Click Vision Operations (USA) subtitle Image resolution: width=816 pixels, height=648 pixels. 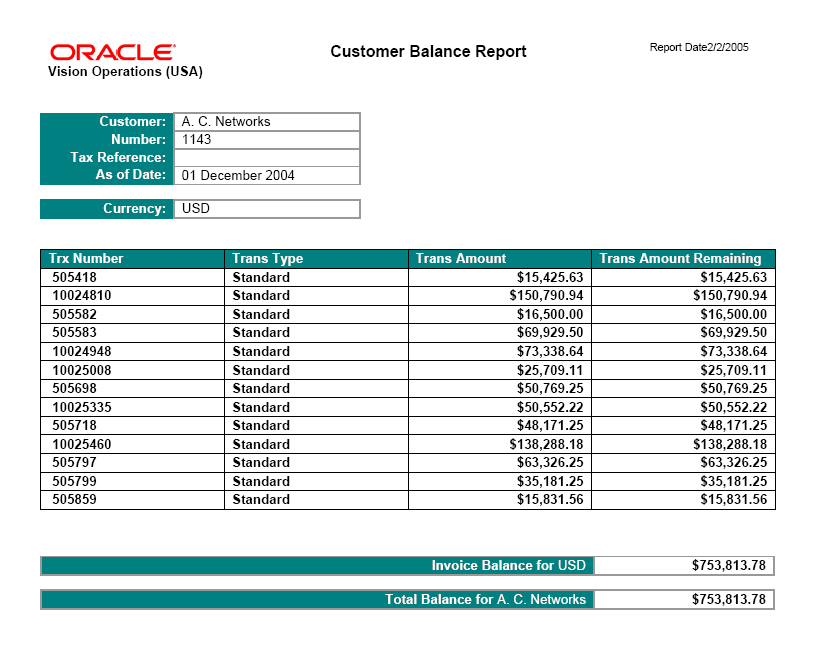(125, 72)
